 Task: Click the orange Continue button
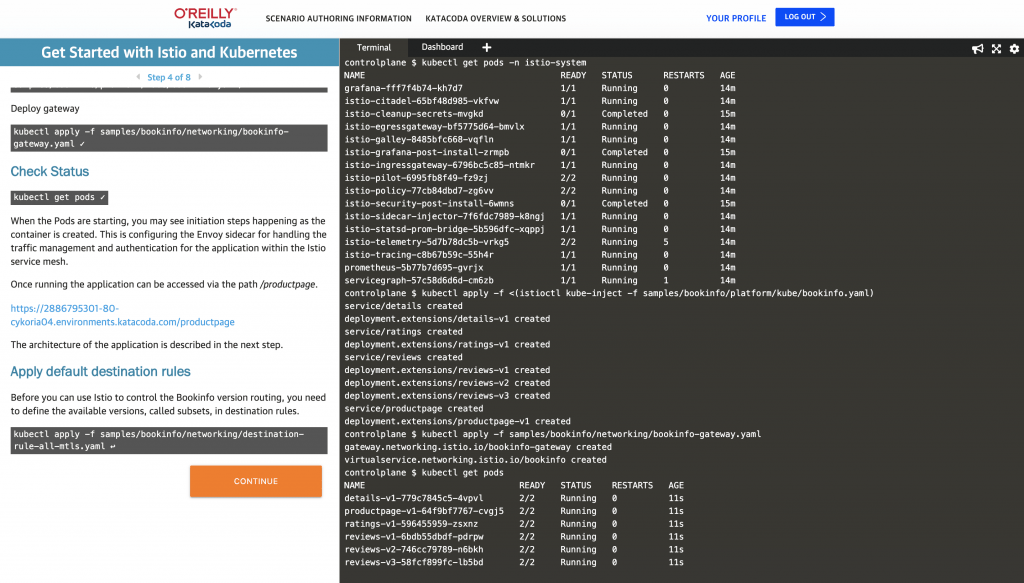point(256,481)
